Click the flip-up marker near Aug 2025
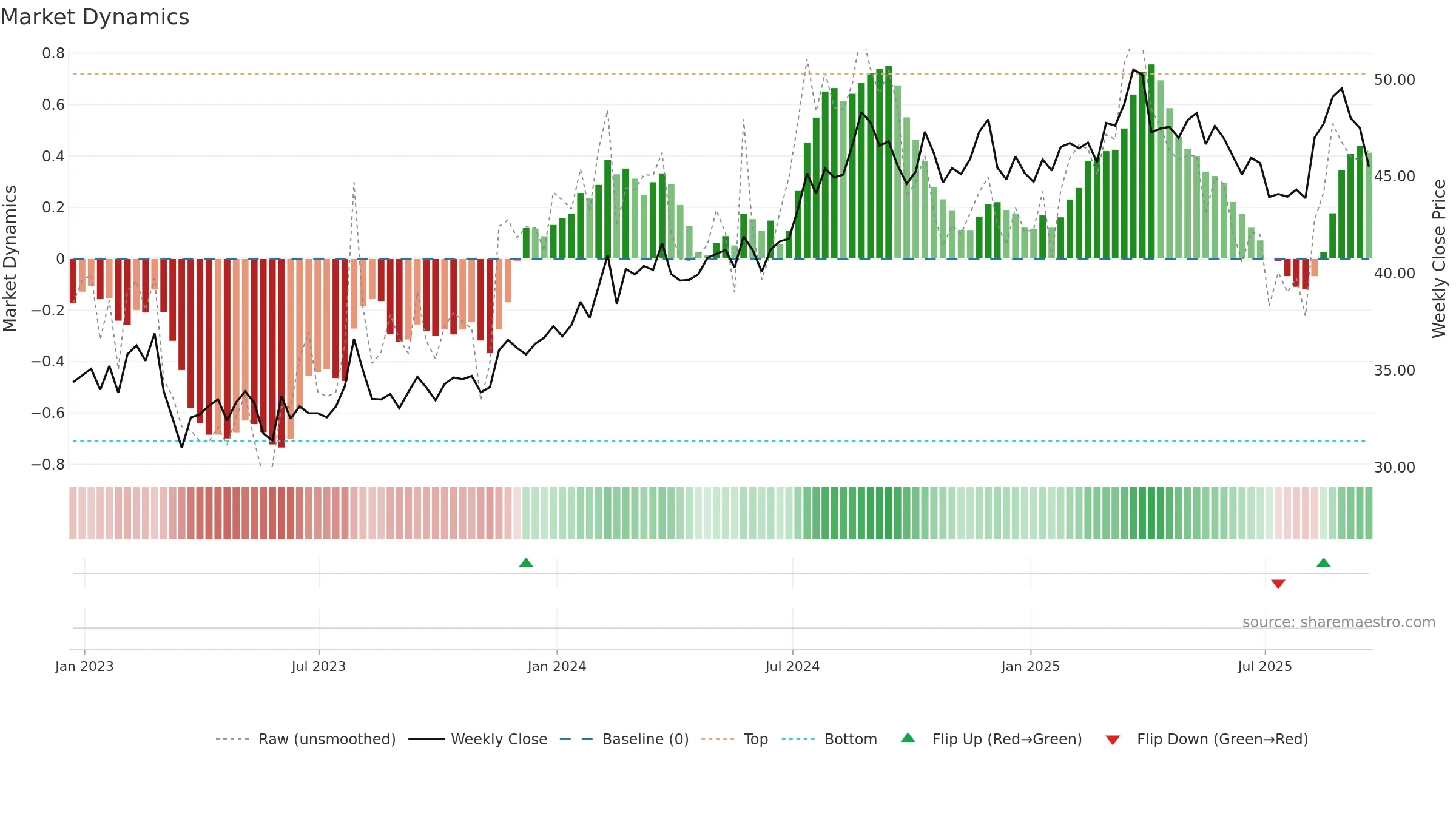Viewport: 1456px width, 819px height. coord(1324,563)
